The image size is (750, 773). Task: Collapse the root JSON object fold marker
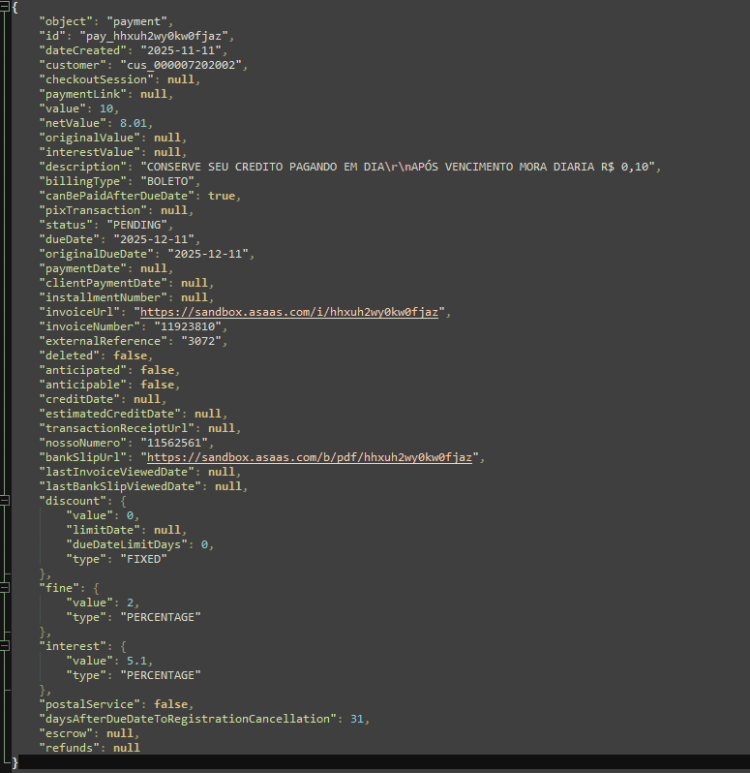[4, 7]
